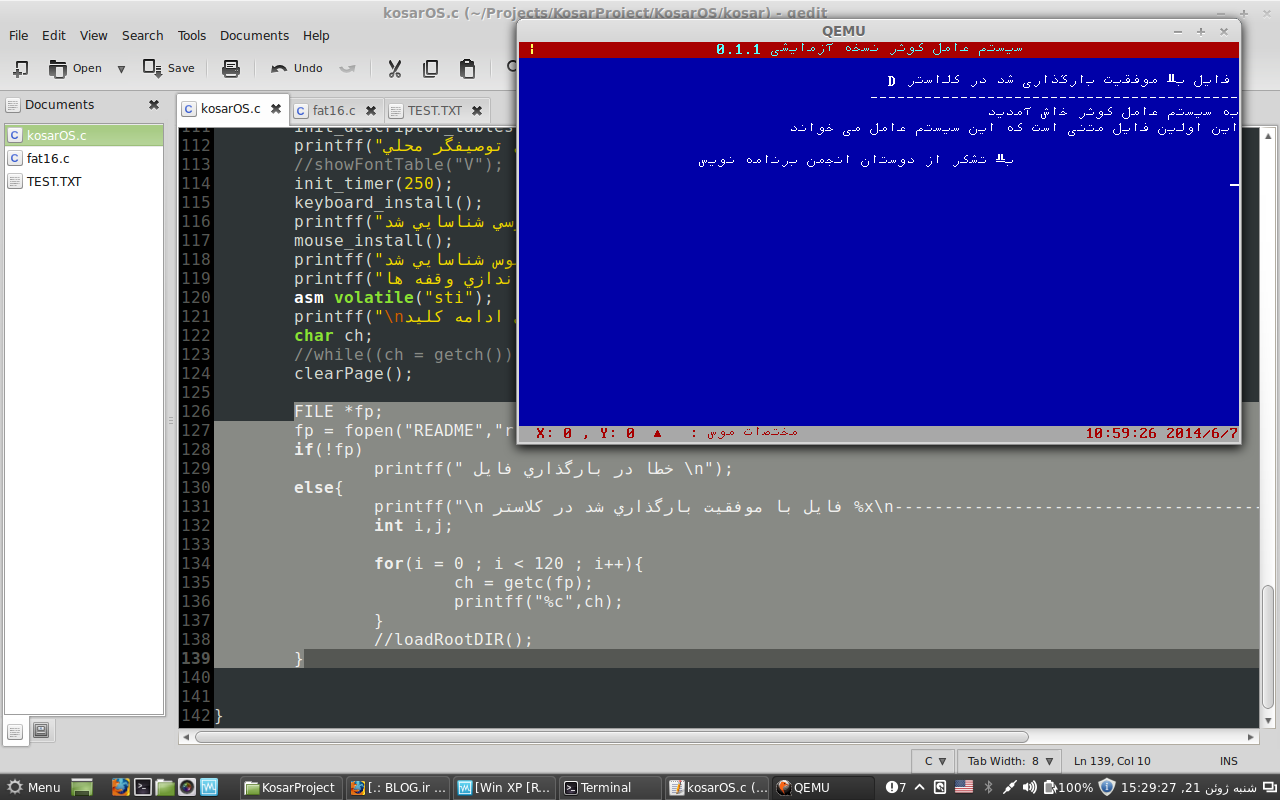
Task: Launch Terminal from the panel launcher
Action: pos(143,787)
